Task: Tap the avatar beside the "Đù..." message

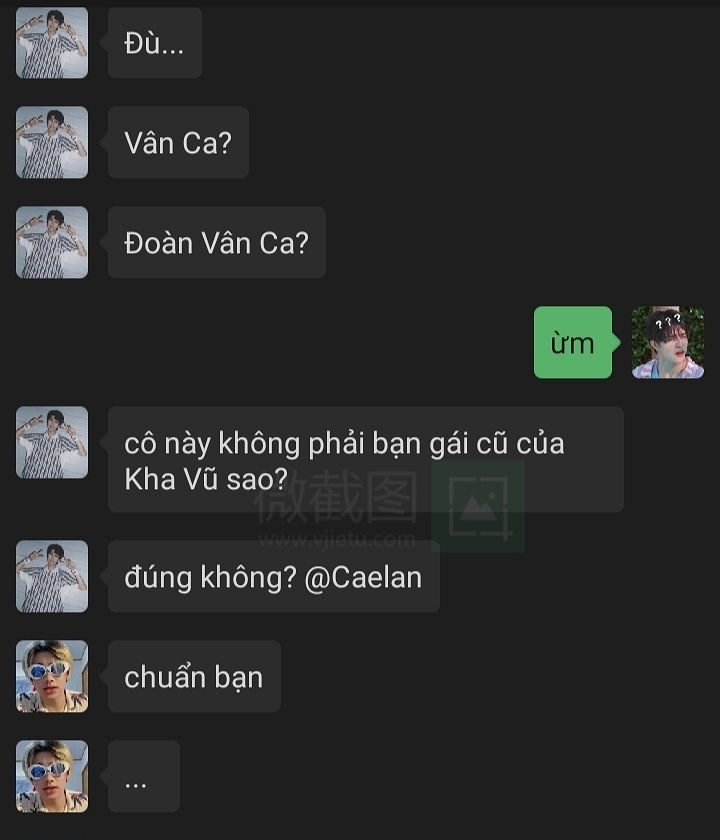Action: click(x=52, y=43)
